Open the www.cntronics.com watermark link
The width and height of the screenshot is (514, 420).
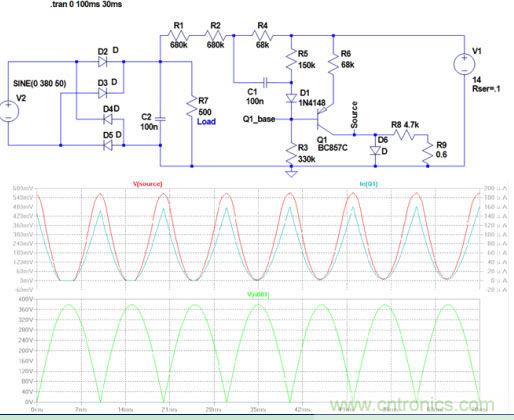point(412,405)
